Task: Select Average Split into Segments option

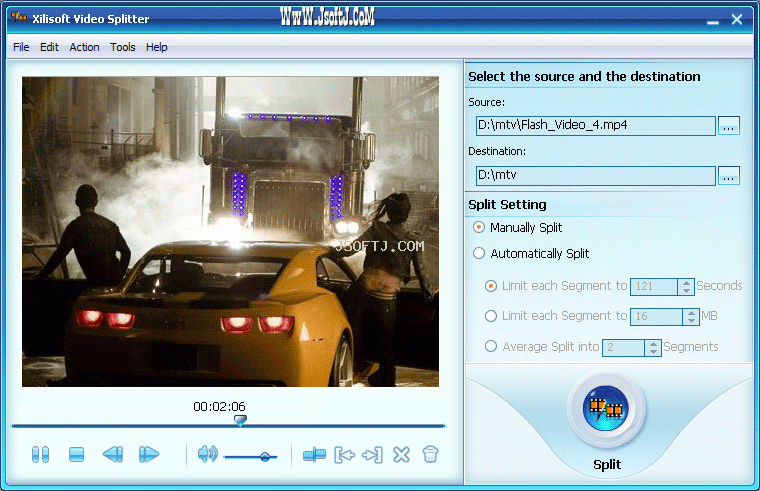Action: click(491, 347)
